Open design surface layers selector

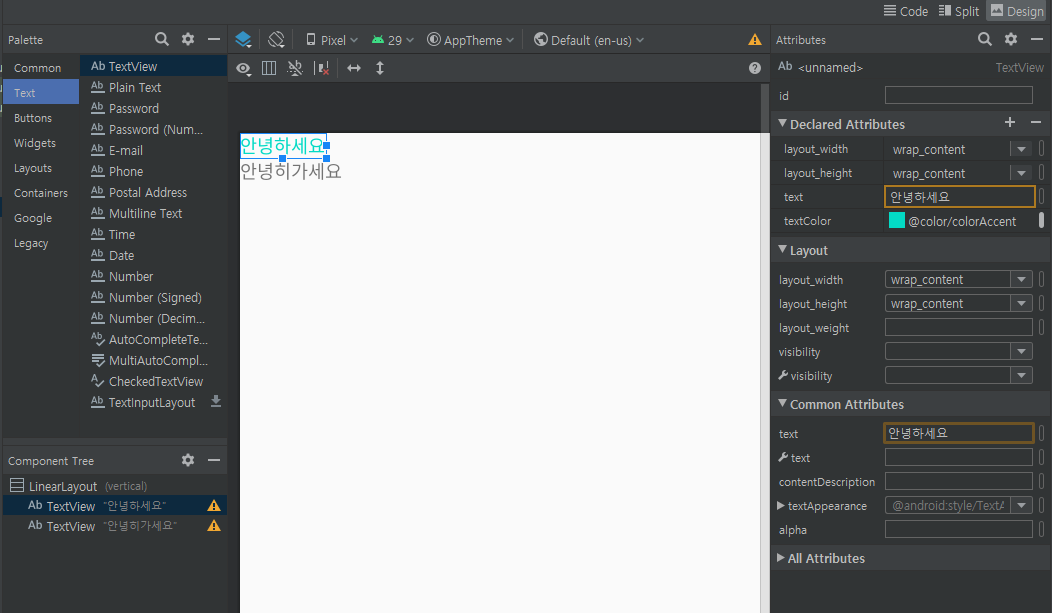coord(244,40)
